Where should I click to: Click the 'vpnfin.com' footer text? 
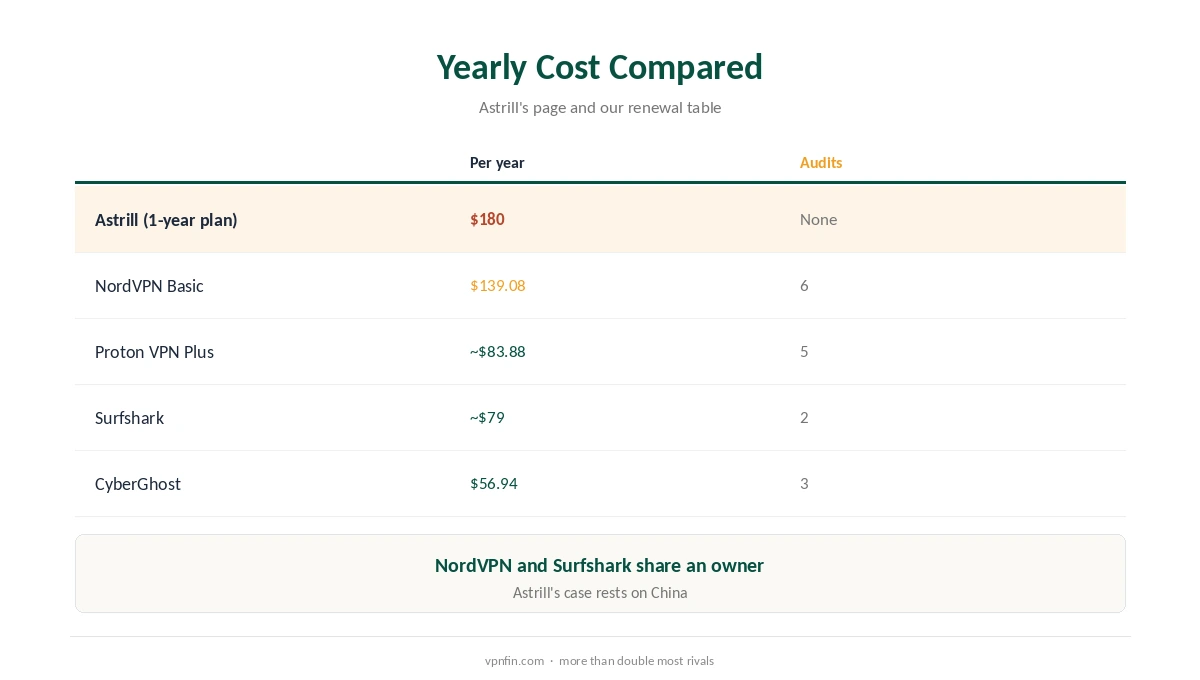(x=514, y=661)
